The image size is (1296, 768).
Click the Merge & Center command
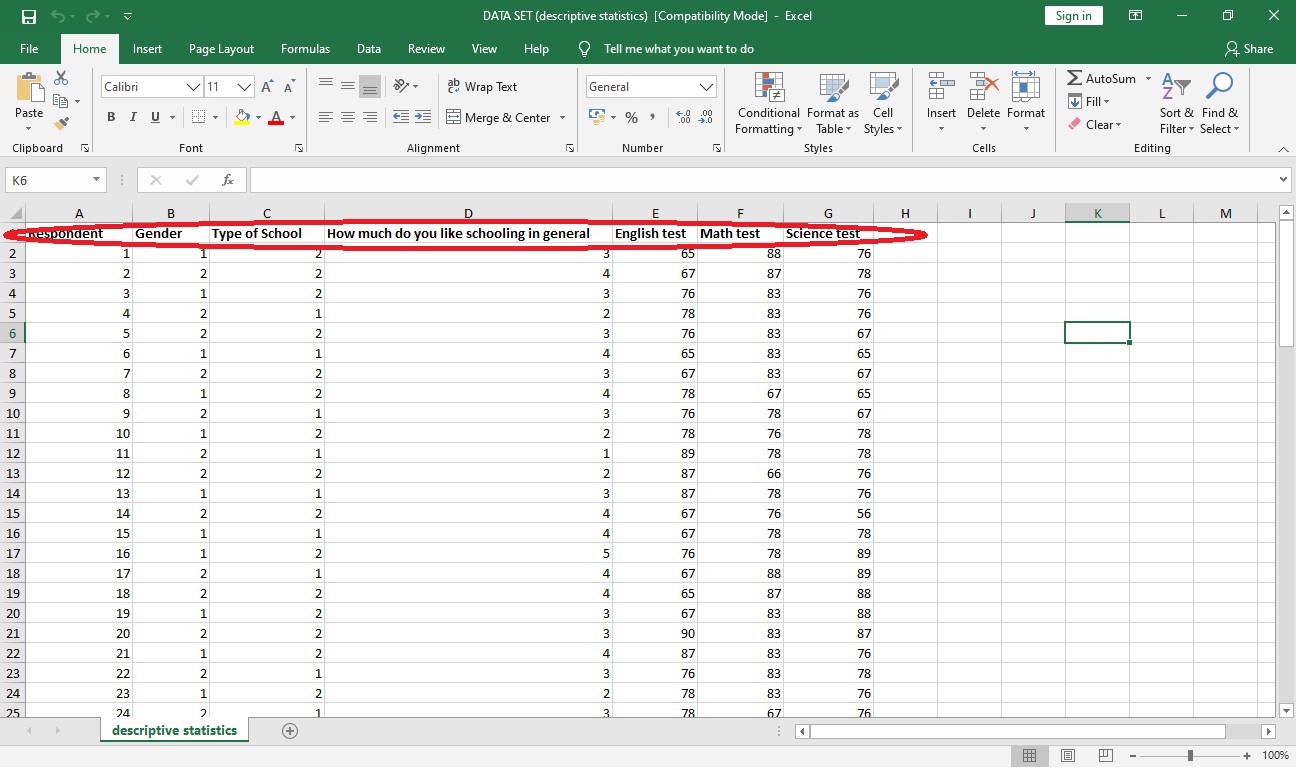pos(500,117)
